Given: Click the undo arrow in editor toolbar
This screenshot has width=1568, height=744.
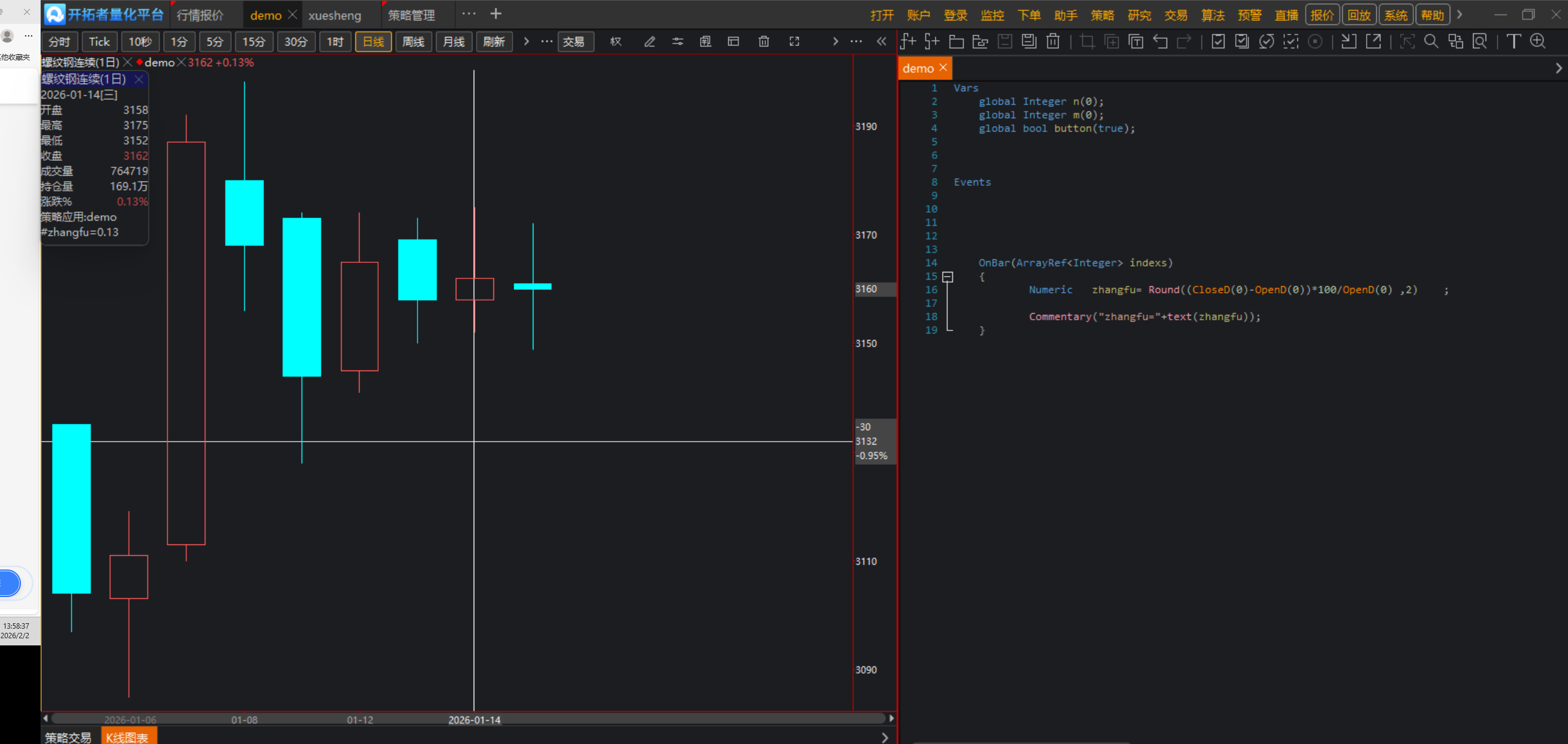Looking at the screenshot, I should (x=1160, y=41).
